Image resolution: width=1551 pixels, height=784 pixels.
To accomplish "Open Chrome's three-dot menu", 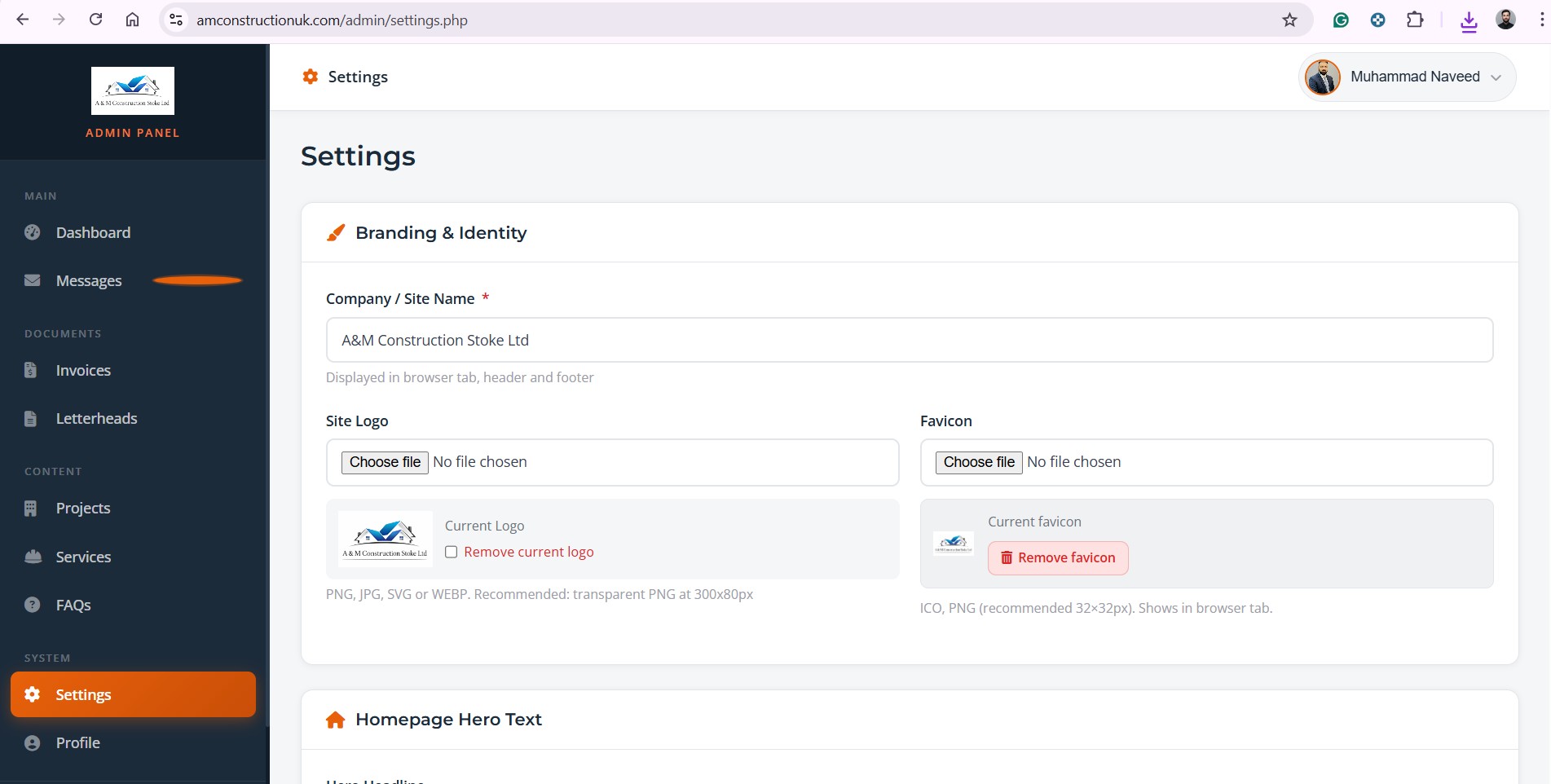I will [1541, 20].
